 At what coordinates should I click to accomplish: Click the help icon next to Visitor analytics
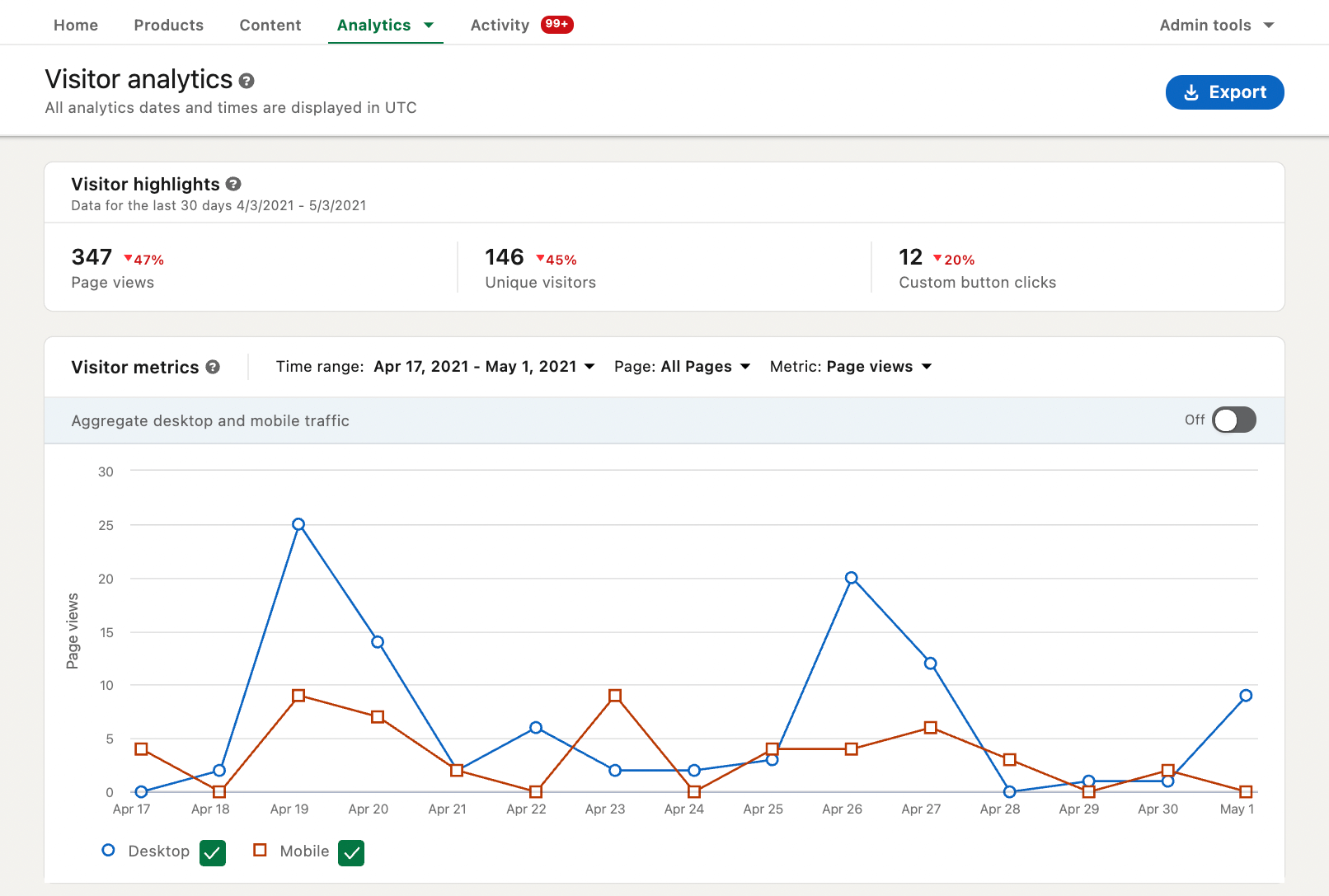(247, 80)
